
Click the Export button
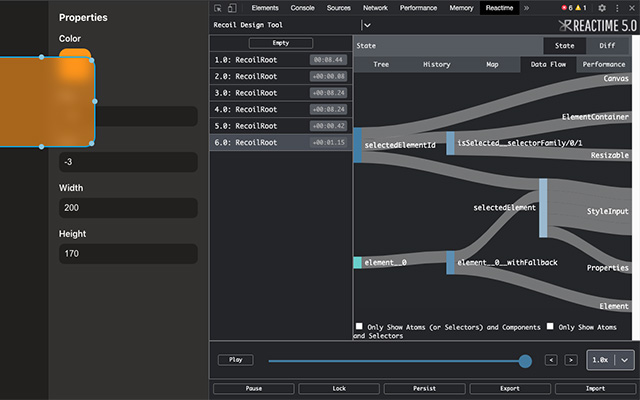[x=510, y=389]
